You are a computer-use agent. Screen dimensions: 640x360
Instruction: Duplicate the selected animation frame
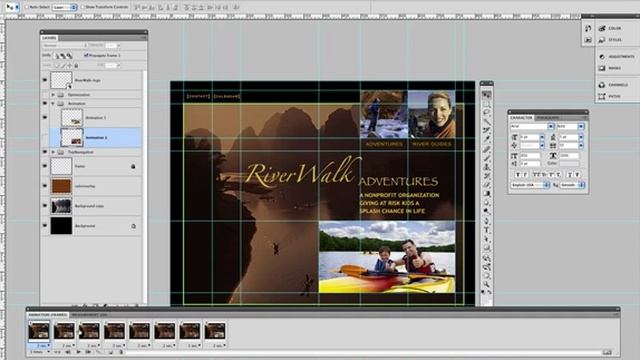(111, 352)
